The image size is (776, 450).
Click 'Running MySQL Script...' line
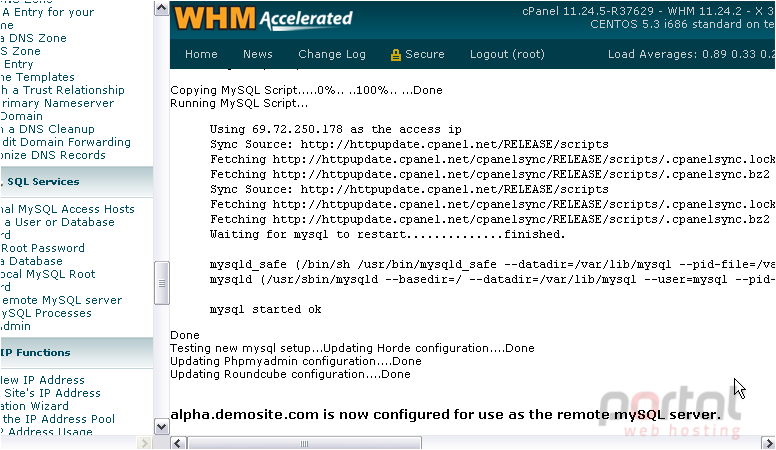tap(239, 103)
